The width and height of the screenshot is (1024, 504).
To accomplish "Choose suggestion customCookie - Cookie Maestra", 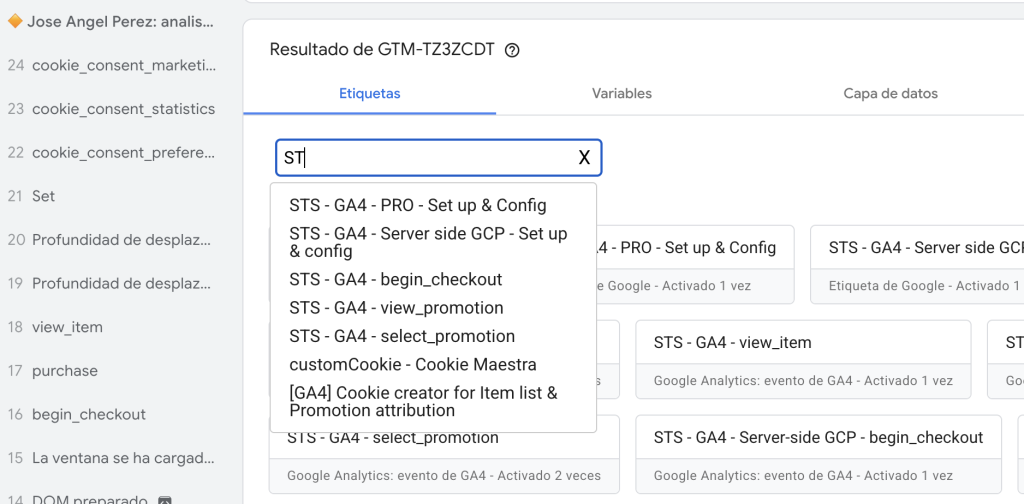I will click(x=413, y=364).
